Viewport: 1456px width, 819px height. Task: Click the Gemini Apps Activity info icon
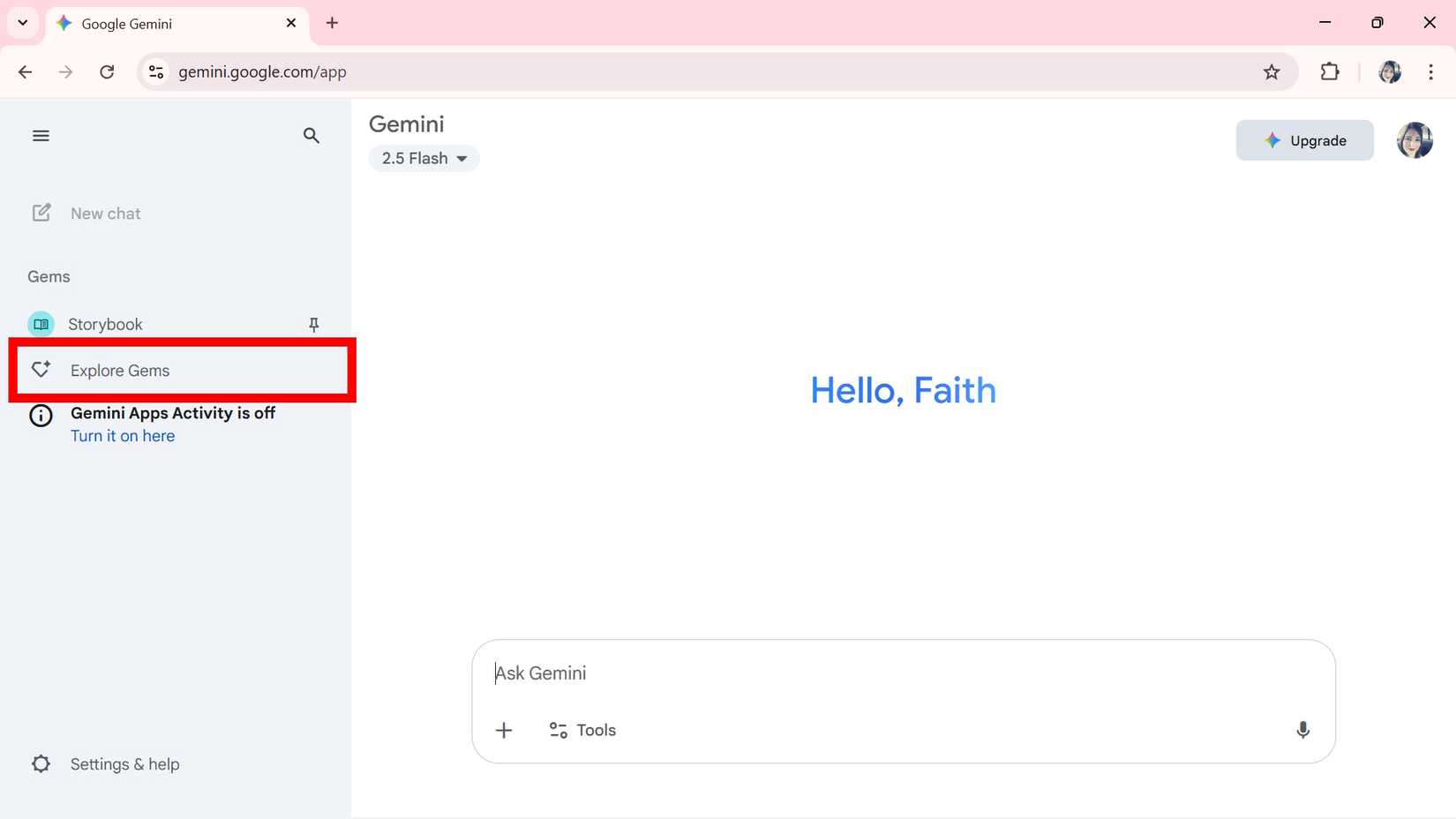tap(41, 416)
